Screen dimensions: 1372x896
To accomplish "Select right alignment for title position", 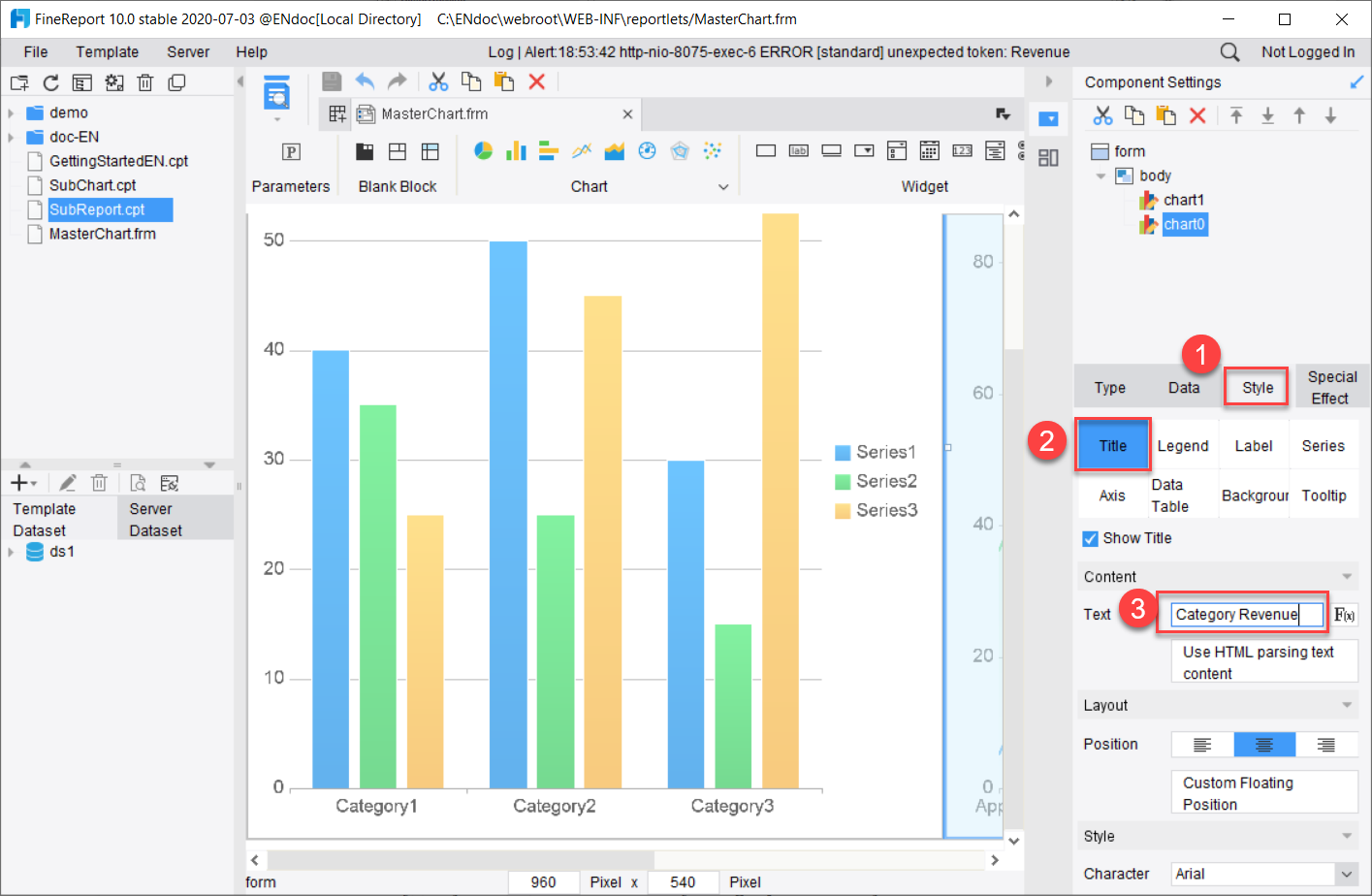I will (1325, 745).
